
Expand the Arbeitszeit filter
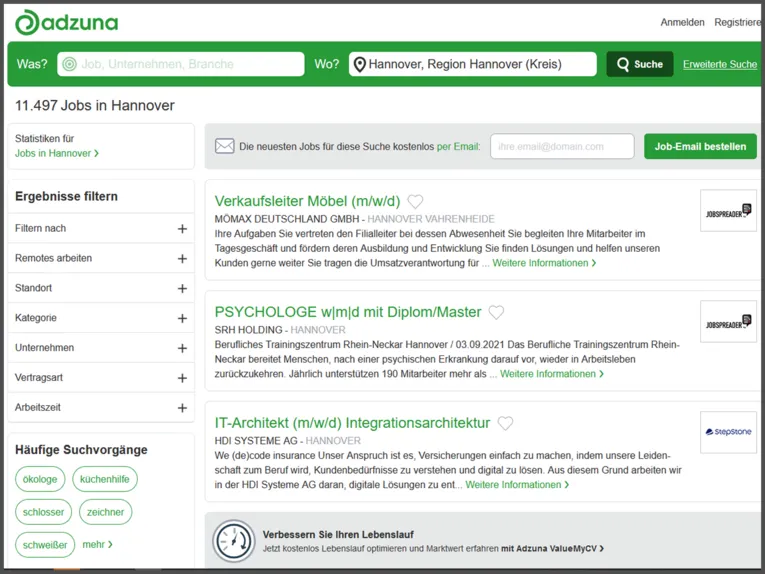pos(101,407)
